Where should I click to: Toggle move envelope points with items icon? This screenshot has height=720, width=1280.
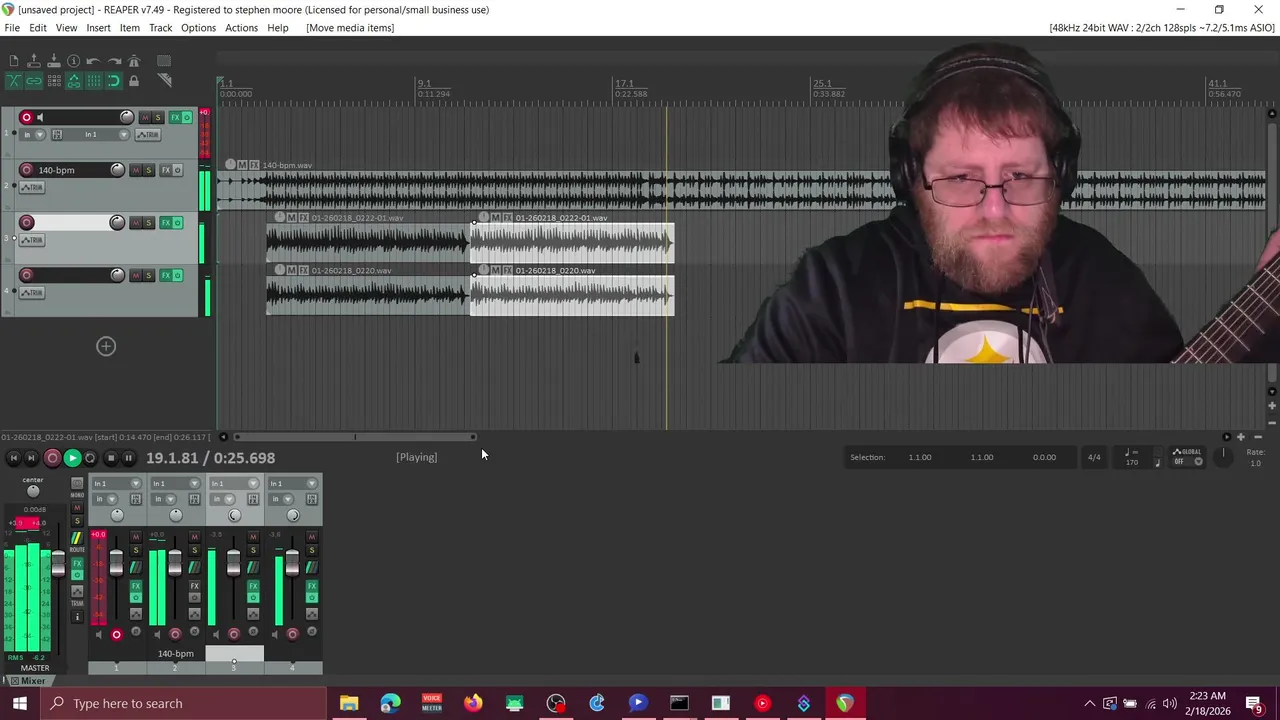[x=74, y=81]
